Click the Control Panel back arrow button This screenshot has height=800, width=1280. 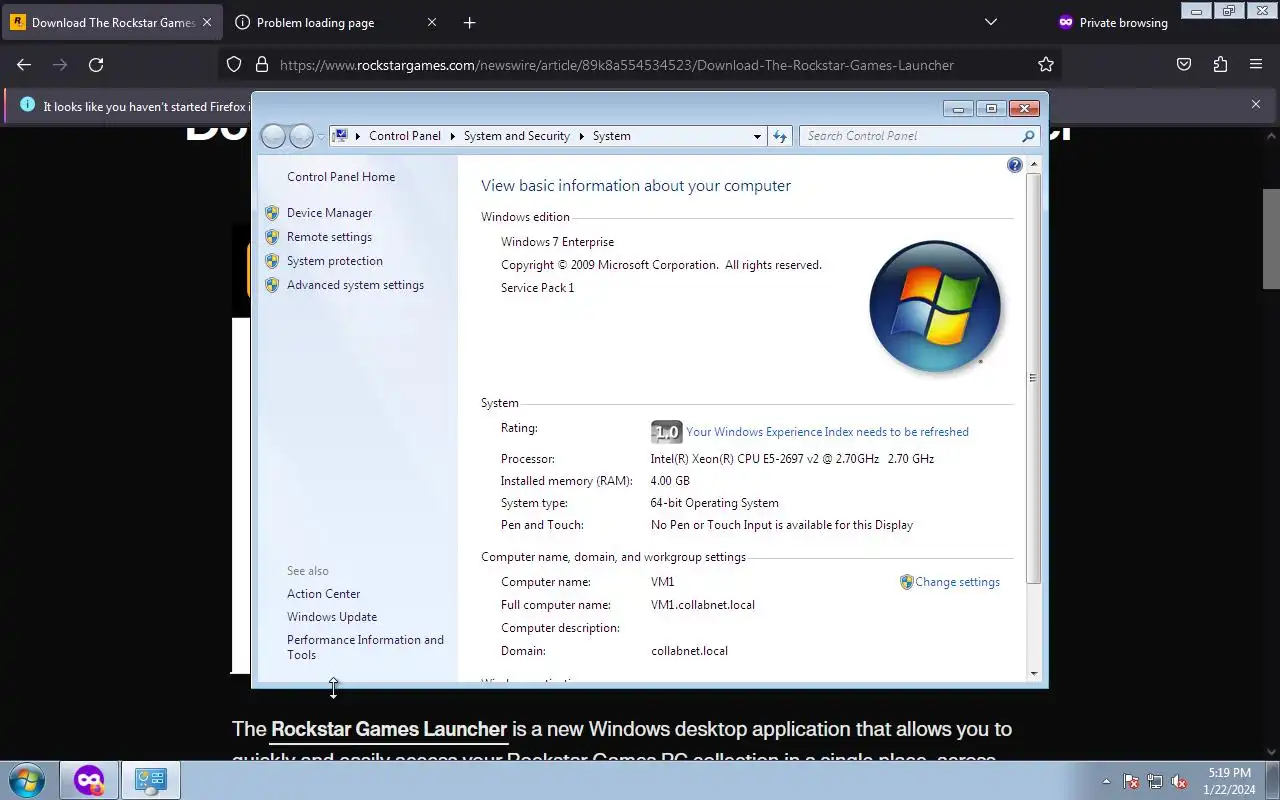tap(273, 136)
